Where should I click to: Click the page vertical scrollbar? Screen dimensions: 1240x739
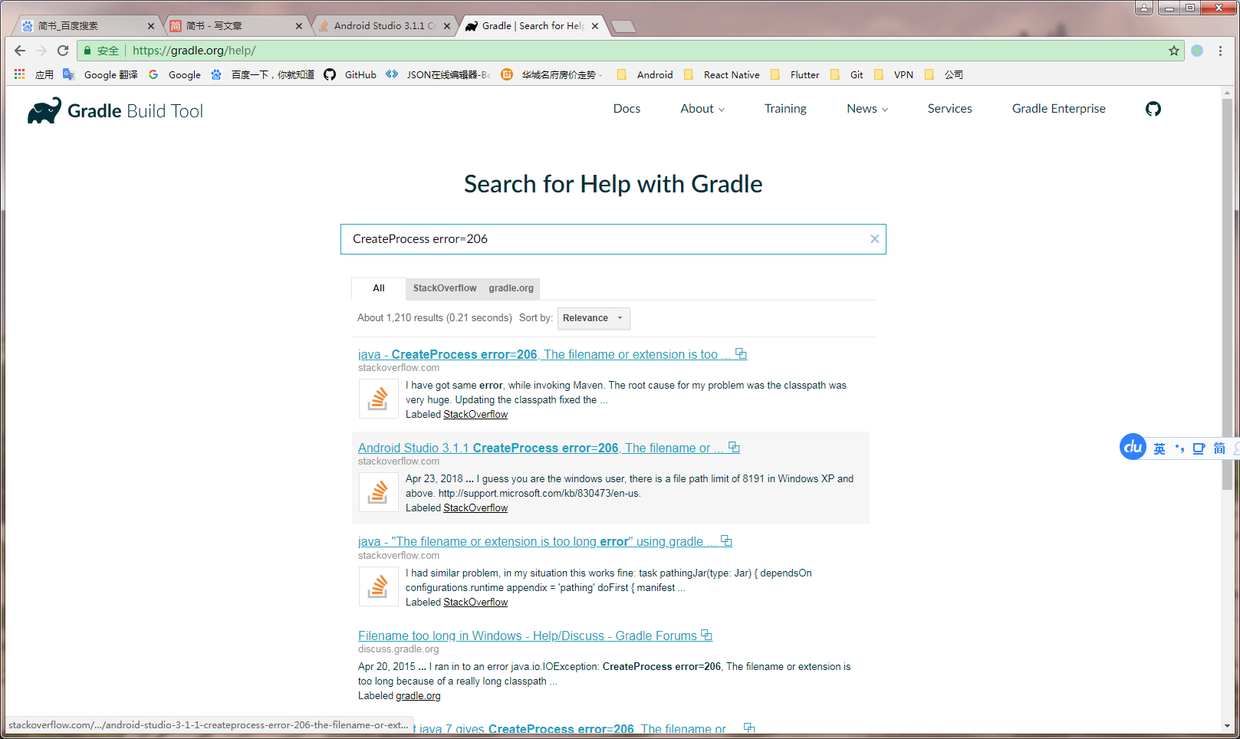(1227, 294)
